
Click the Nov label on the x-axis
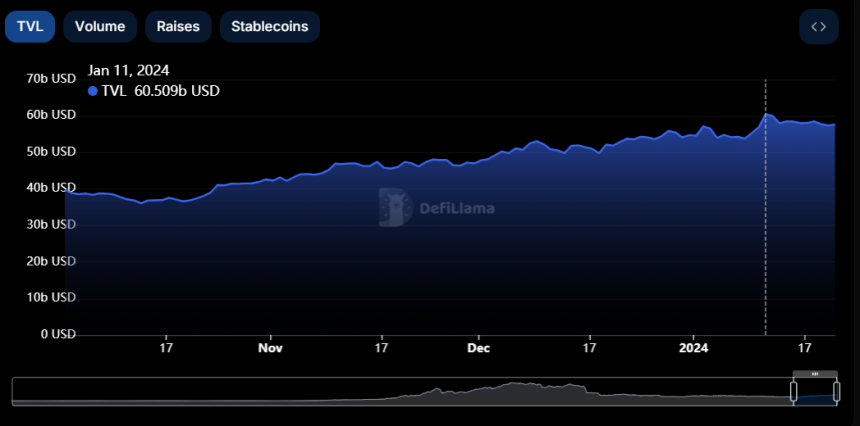[x=270, y=348]
